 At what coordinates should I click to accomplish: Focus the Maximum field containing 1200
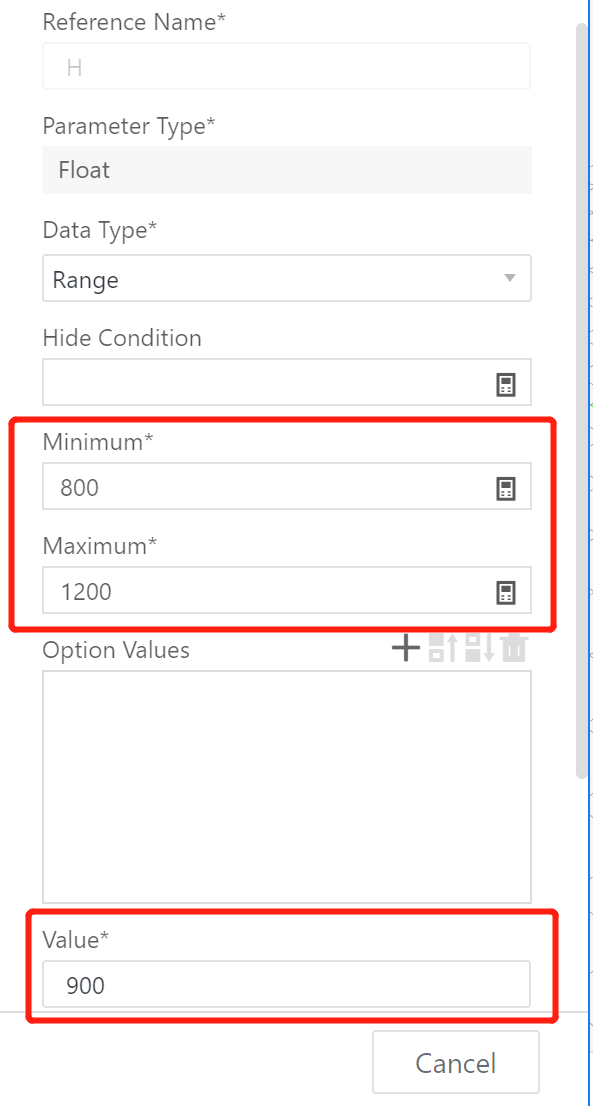[287, 590]
